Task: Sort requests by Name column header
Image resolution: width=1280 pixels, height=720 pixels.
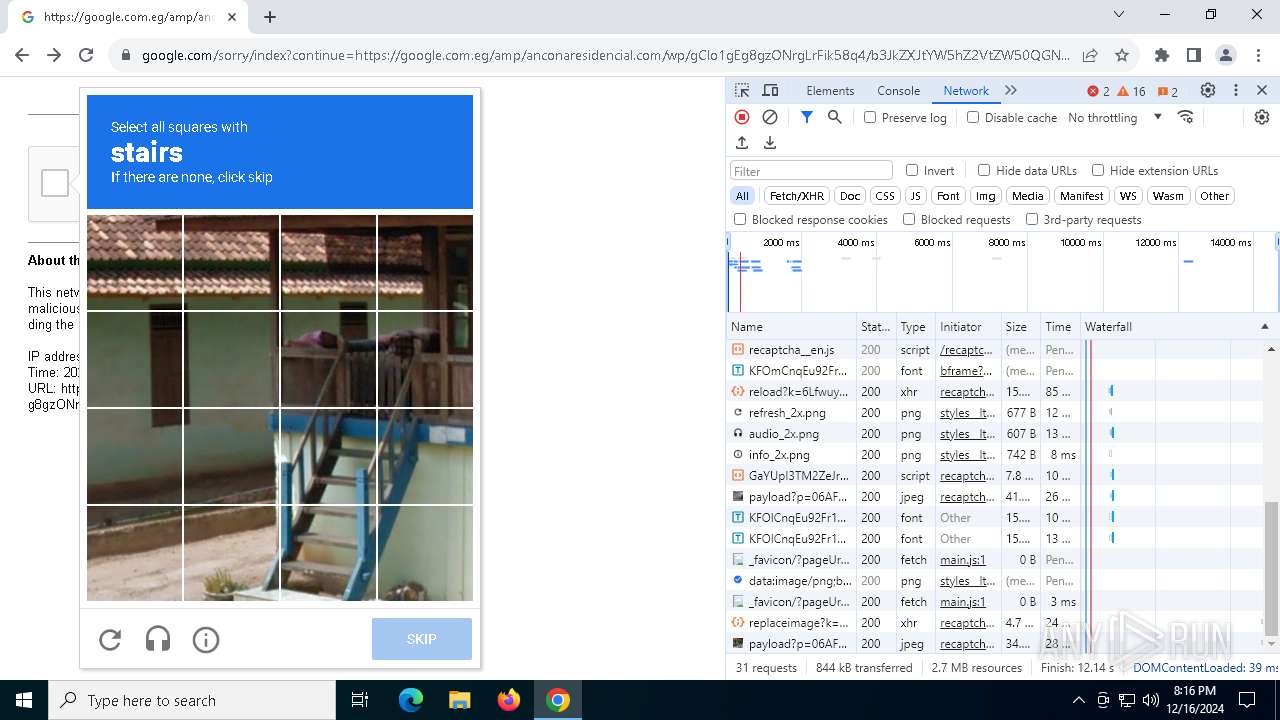Action: point(791,327)
